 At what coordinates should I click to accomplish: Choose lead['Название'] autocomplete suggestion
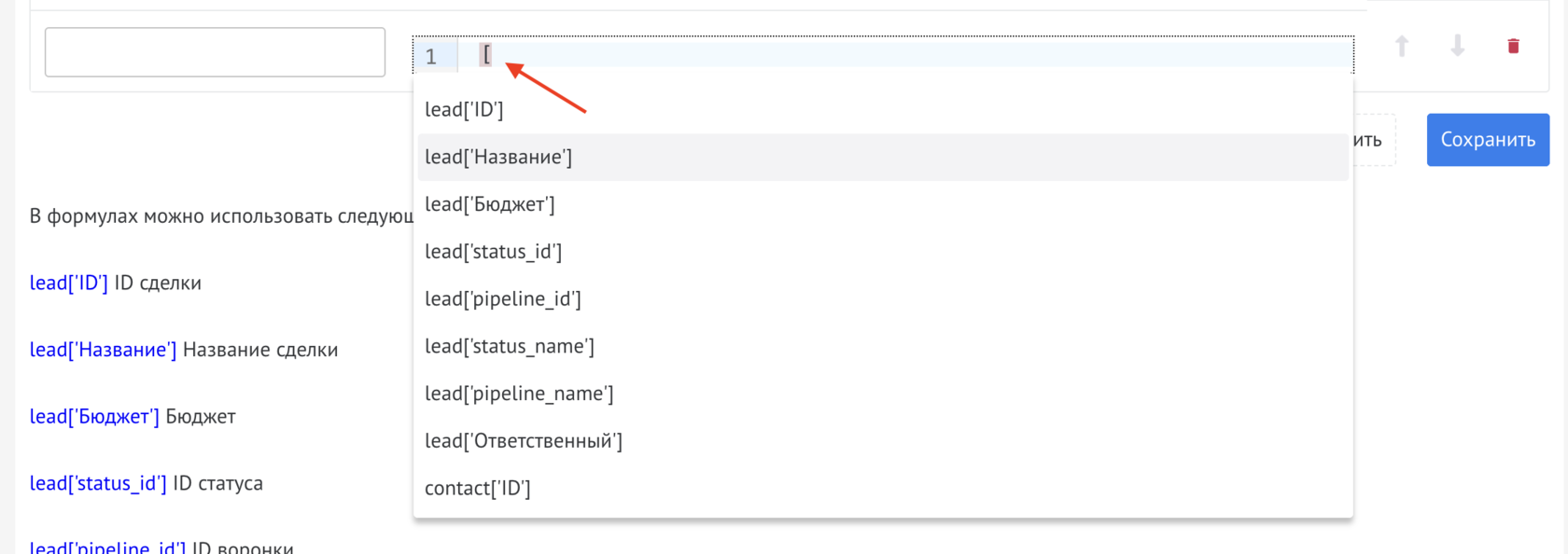(x=498, y=157)
